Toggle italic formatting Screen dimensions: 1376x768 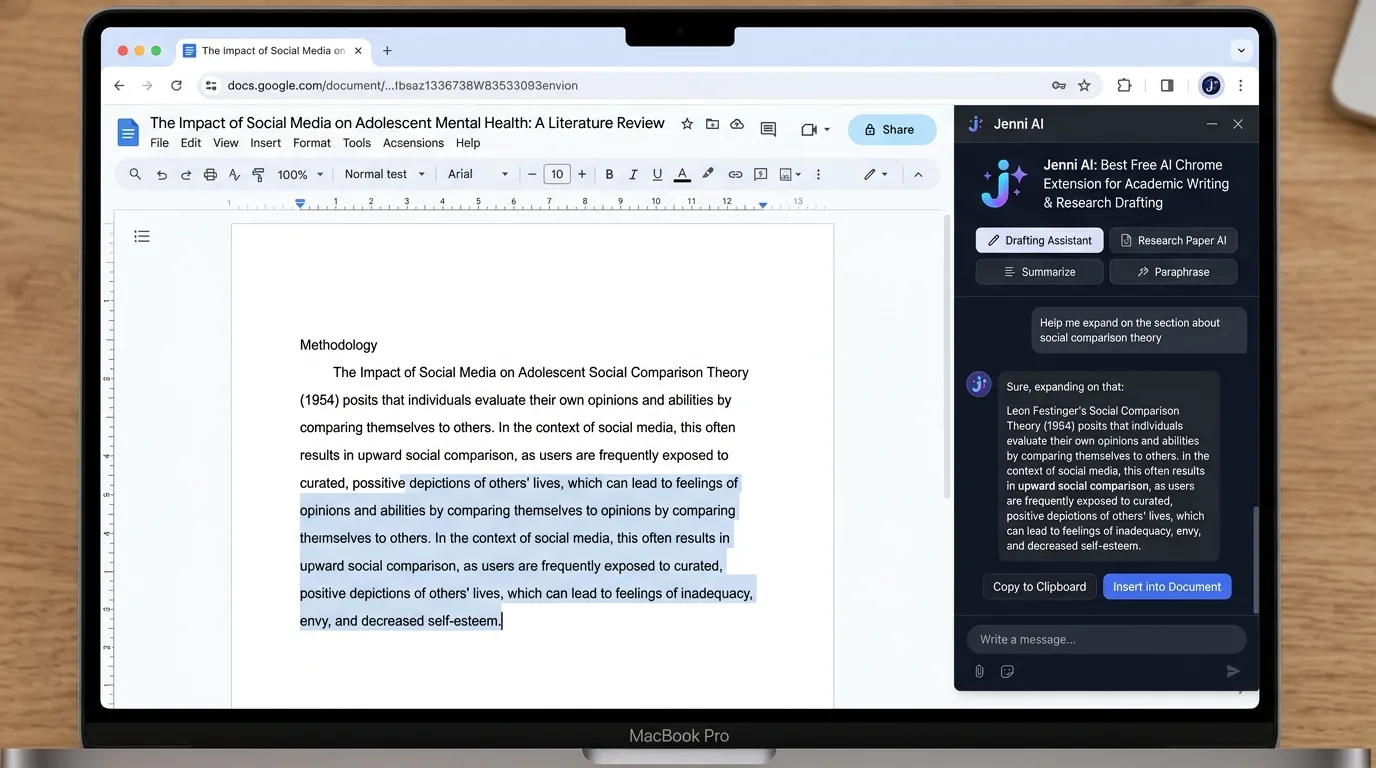[633, 174]
